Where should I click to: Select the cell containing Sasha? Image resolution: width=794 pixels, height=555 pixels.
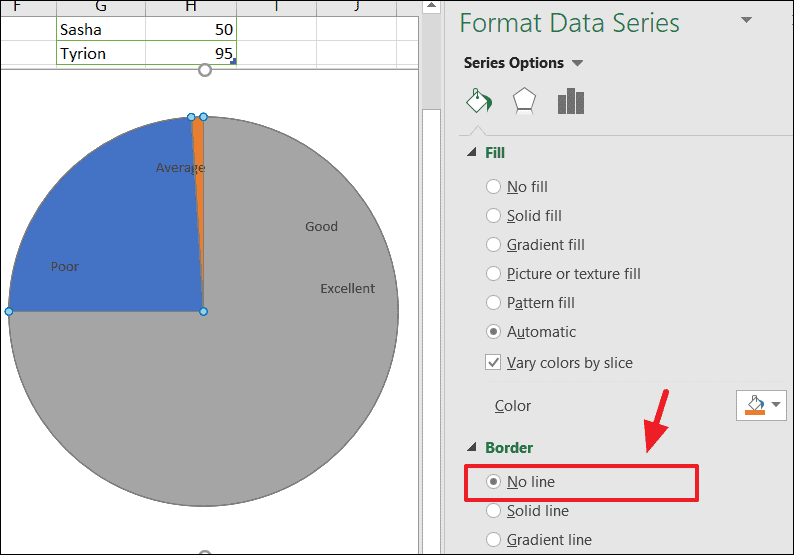101,29
